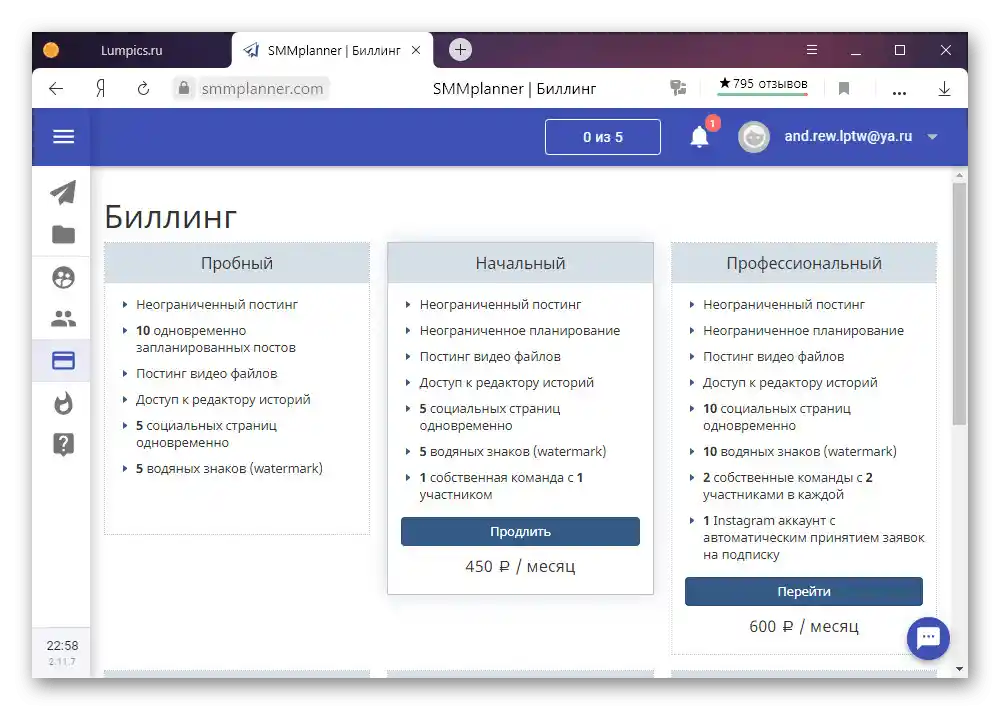Click the Биллинг page heading
This screenshot has width=1000, height=710.
[170, 217]
